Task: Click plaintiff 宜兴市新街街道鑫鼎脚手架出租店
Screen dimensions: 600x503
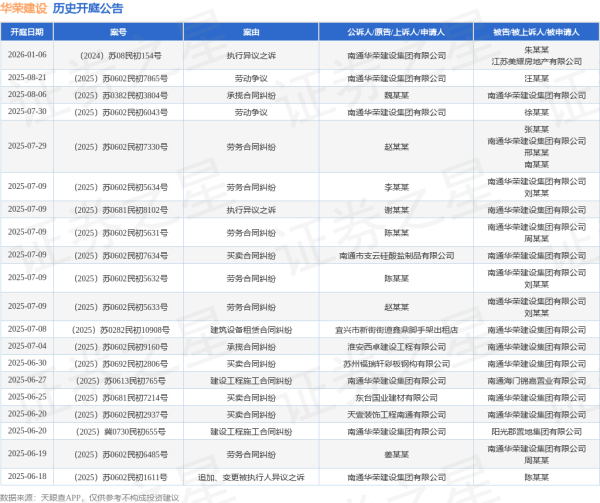Action: (x=396, y=330)
